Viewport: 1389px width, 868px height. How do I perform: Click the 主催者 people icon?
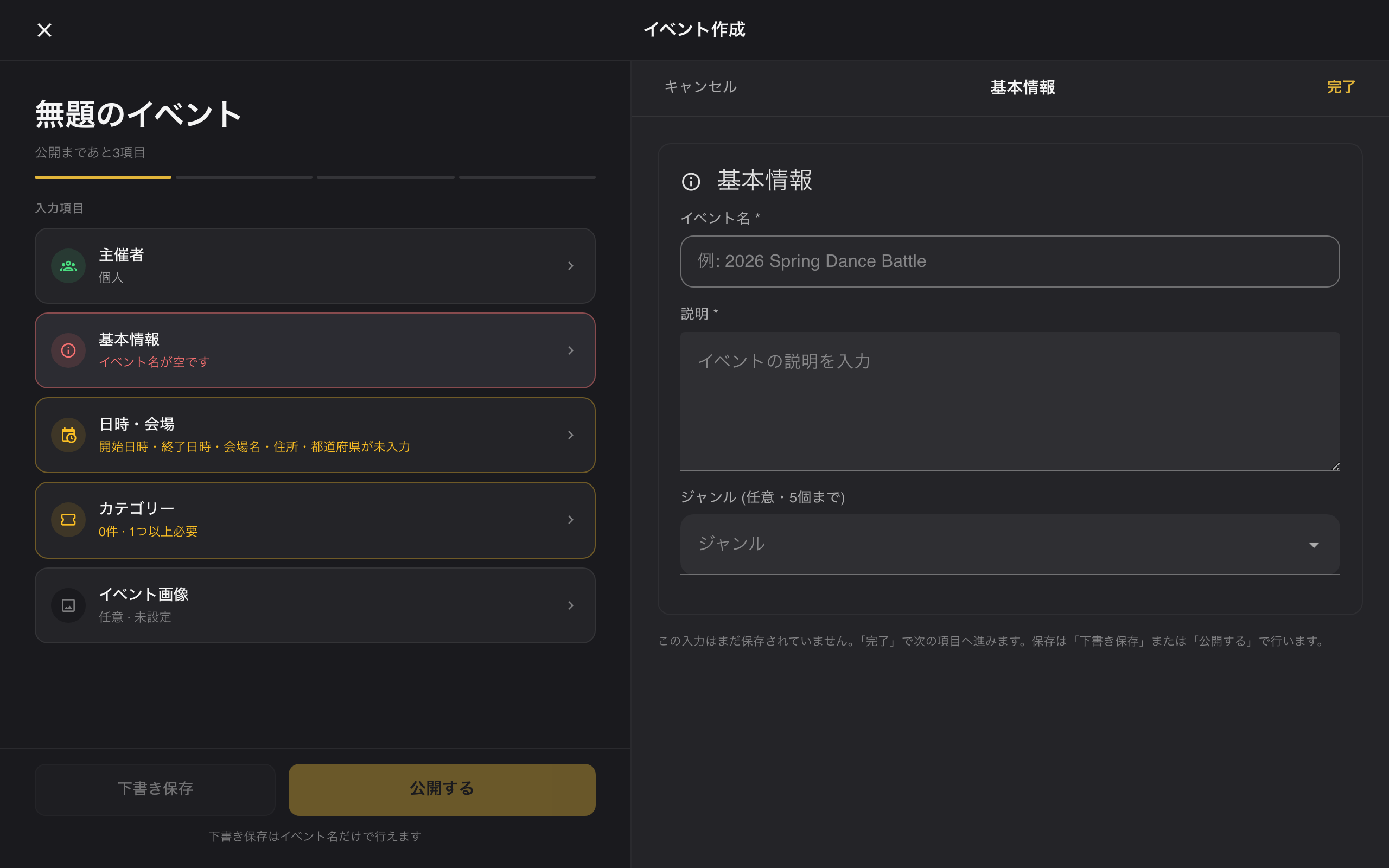click(68, 266)
